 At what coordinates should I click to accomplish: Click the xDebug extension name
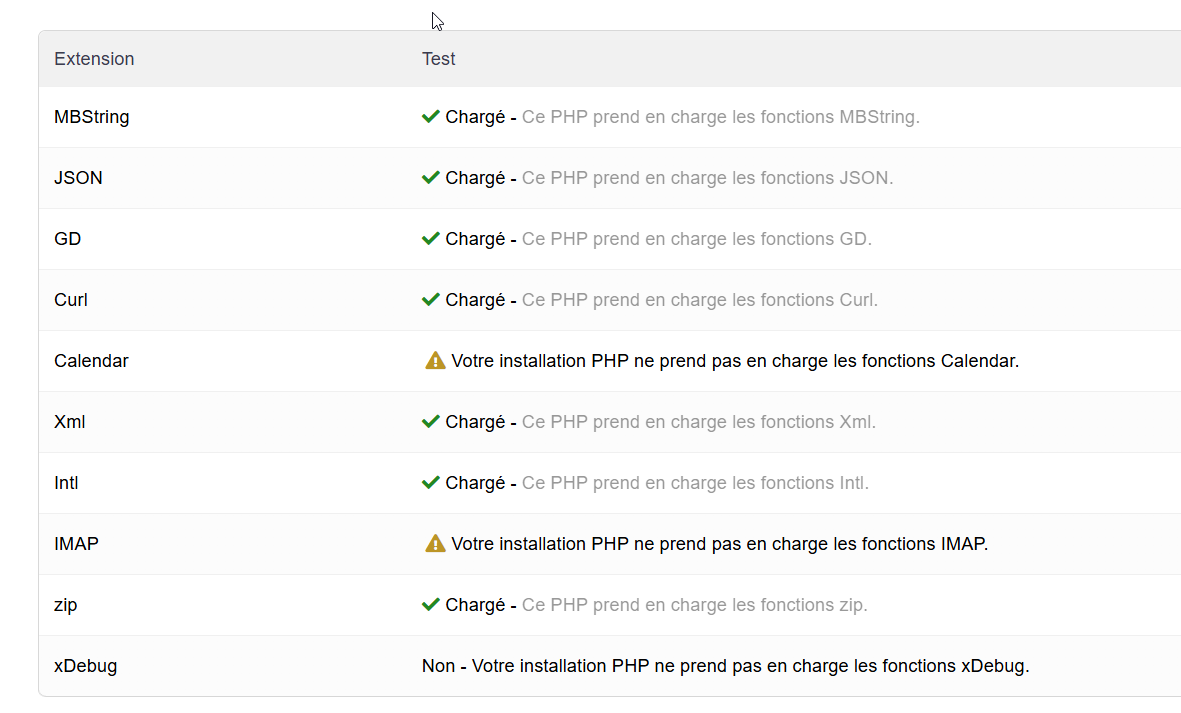tap(85, 666)
